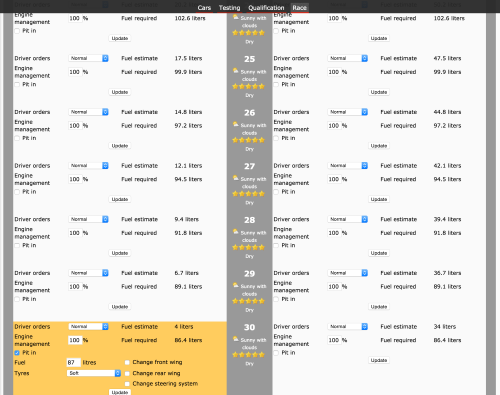Screen dimensions: 500x395
Task: Enable Pit in for the 17.5 liters row
Action: tap(17, 85)
